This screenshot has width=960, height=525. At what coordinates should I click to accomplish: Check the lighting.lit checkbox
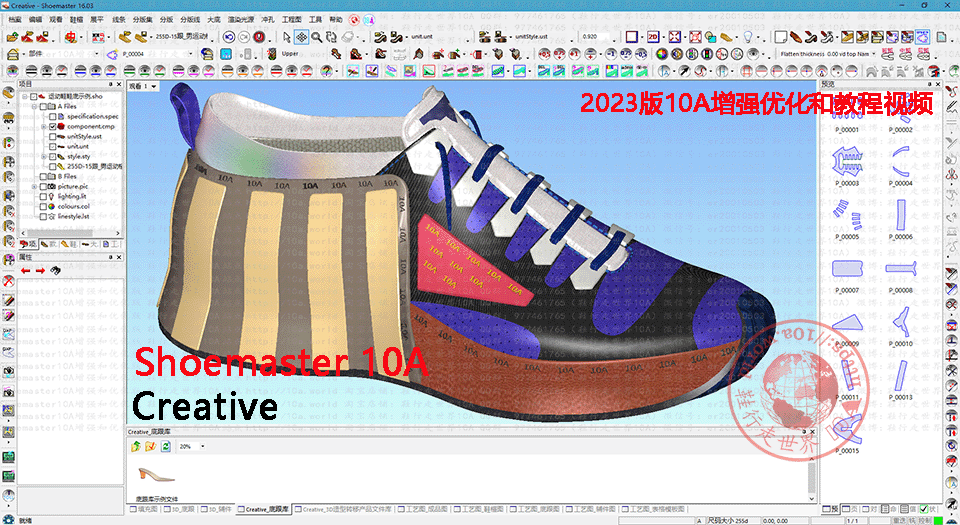[43, 196]
